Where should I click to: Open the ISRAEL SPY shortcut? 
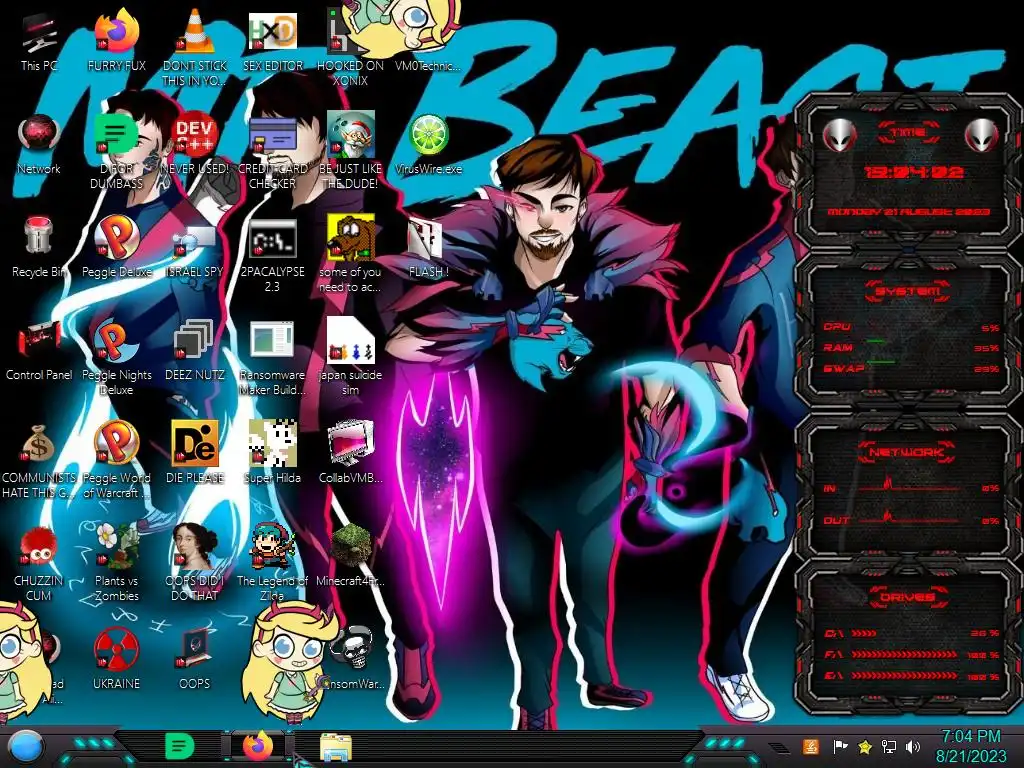pyautogui.click(x=195, y=240)
